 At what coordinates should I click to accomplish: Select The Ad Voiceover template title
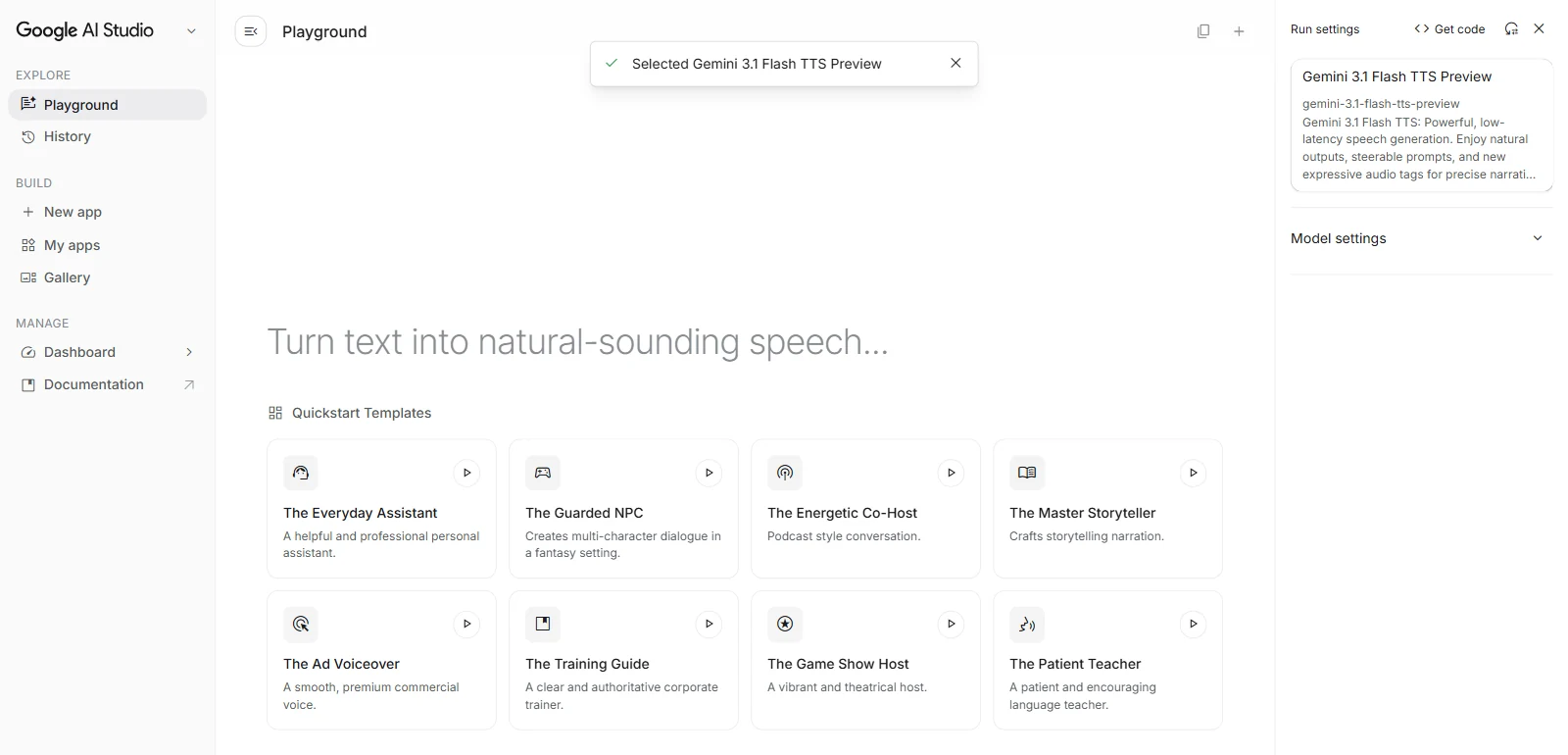pyautogui.click(x=341, y=664)
